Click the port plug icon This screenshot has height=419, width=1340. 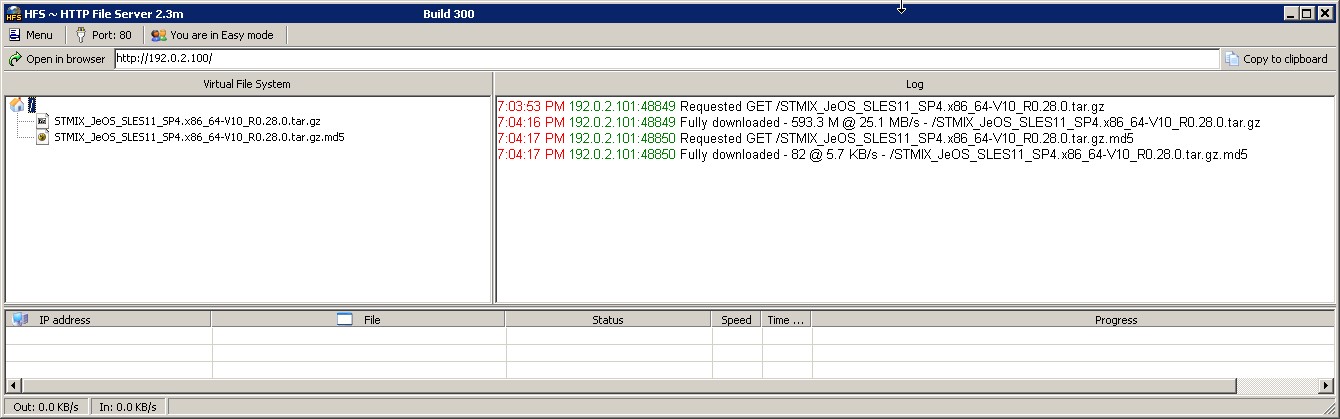[x=80, y=35]
